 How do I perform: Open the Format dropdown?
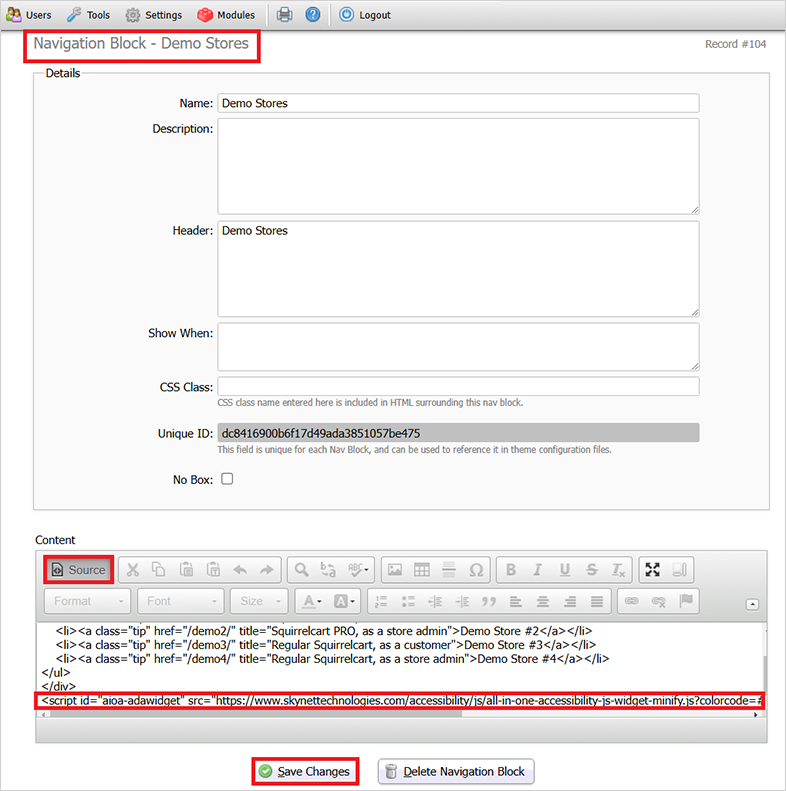tap(88, 601)
